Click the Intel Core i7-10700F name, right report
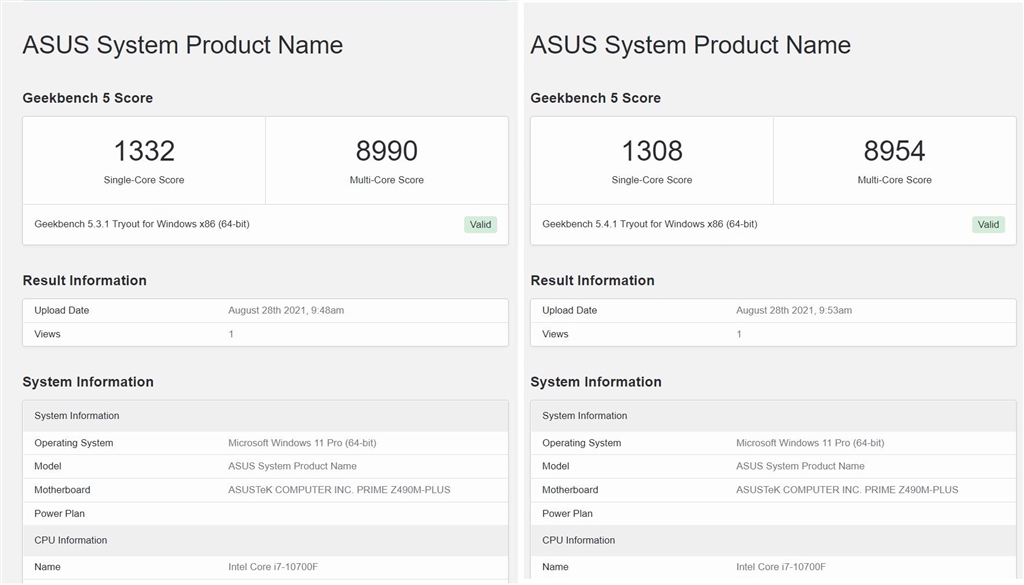 point(781,567)
